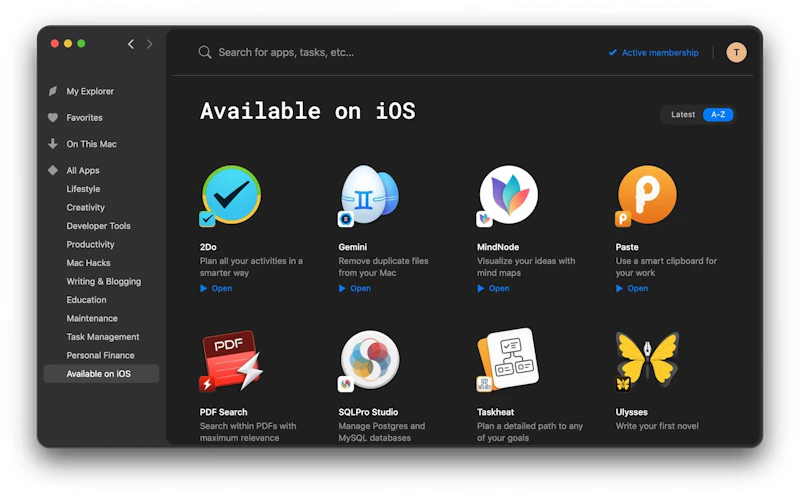
Task: Click "Write your first novel" description
Action: pos(657,426)
